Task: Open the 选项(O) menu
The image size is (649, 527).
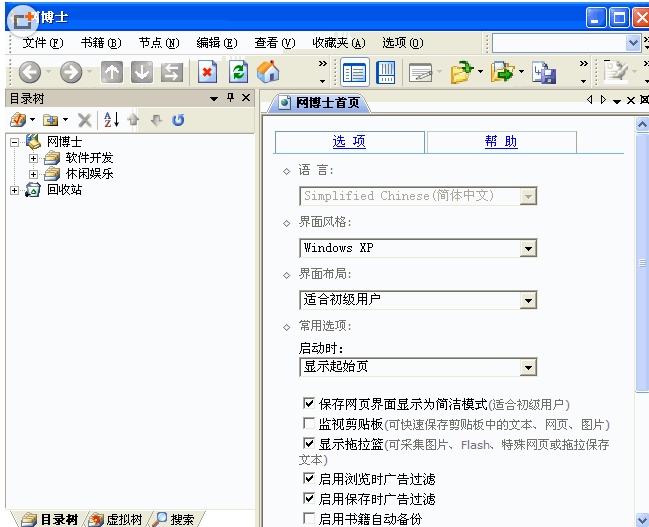Action: [402, 43]
